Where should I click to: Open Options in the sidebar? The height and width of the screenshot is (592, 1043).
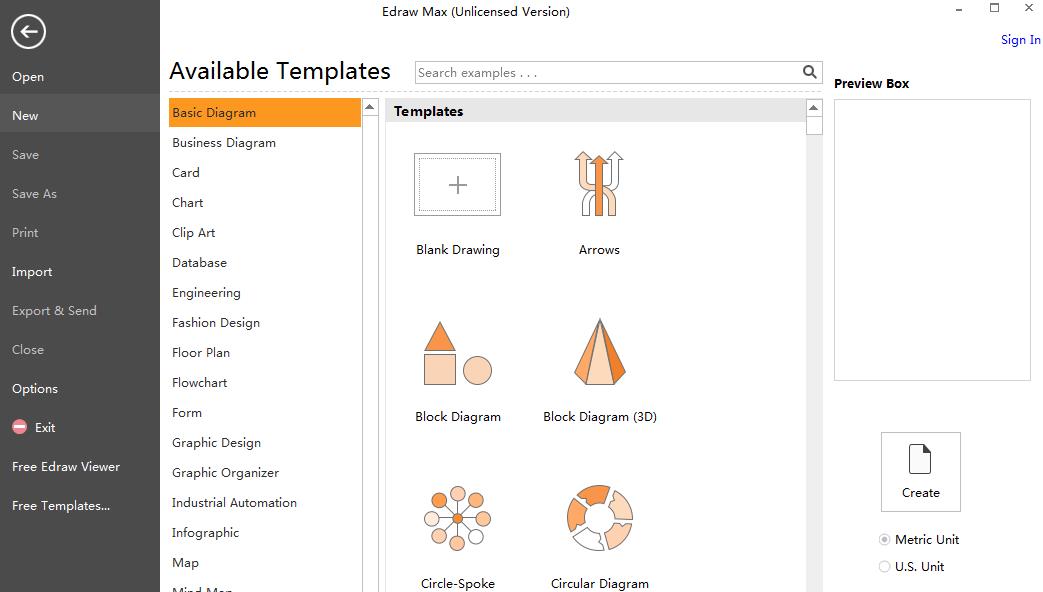(x=35, y=388)
